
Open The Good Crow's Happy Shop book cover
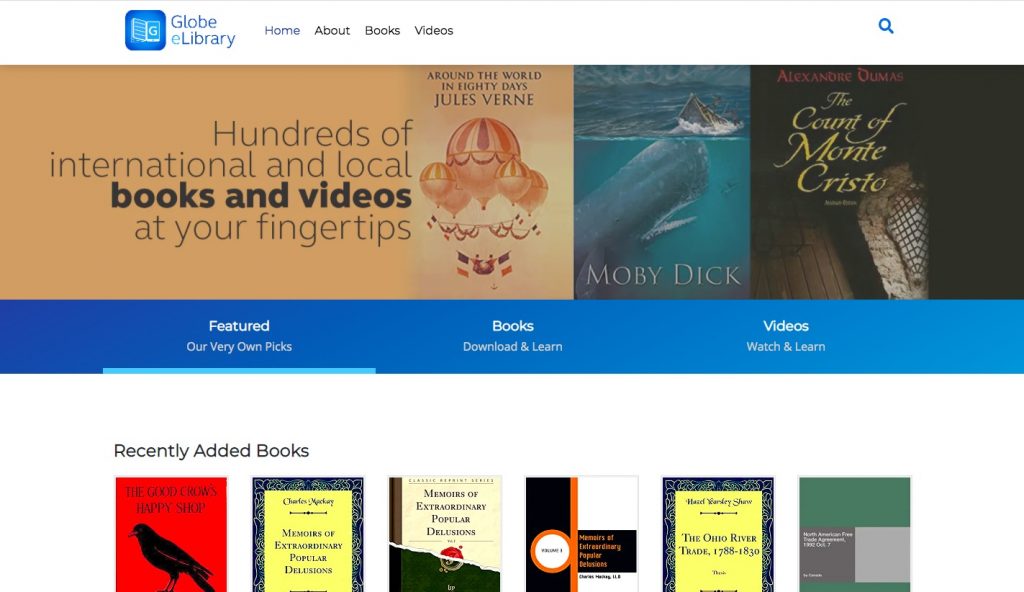click(x=171, y=534)
